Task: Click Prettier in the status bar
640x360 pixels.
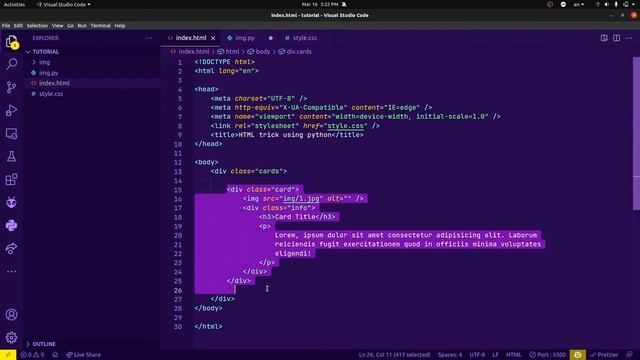Action: [604, 355]
